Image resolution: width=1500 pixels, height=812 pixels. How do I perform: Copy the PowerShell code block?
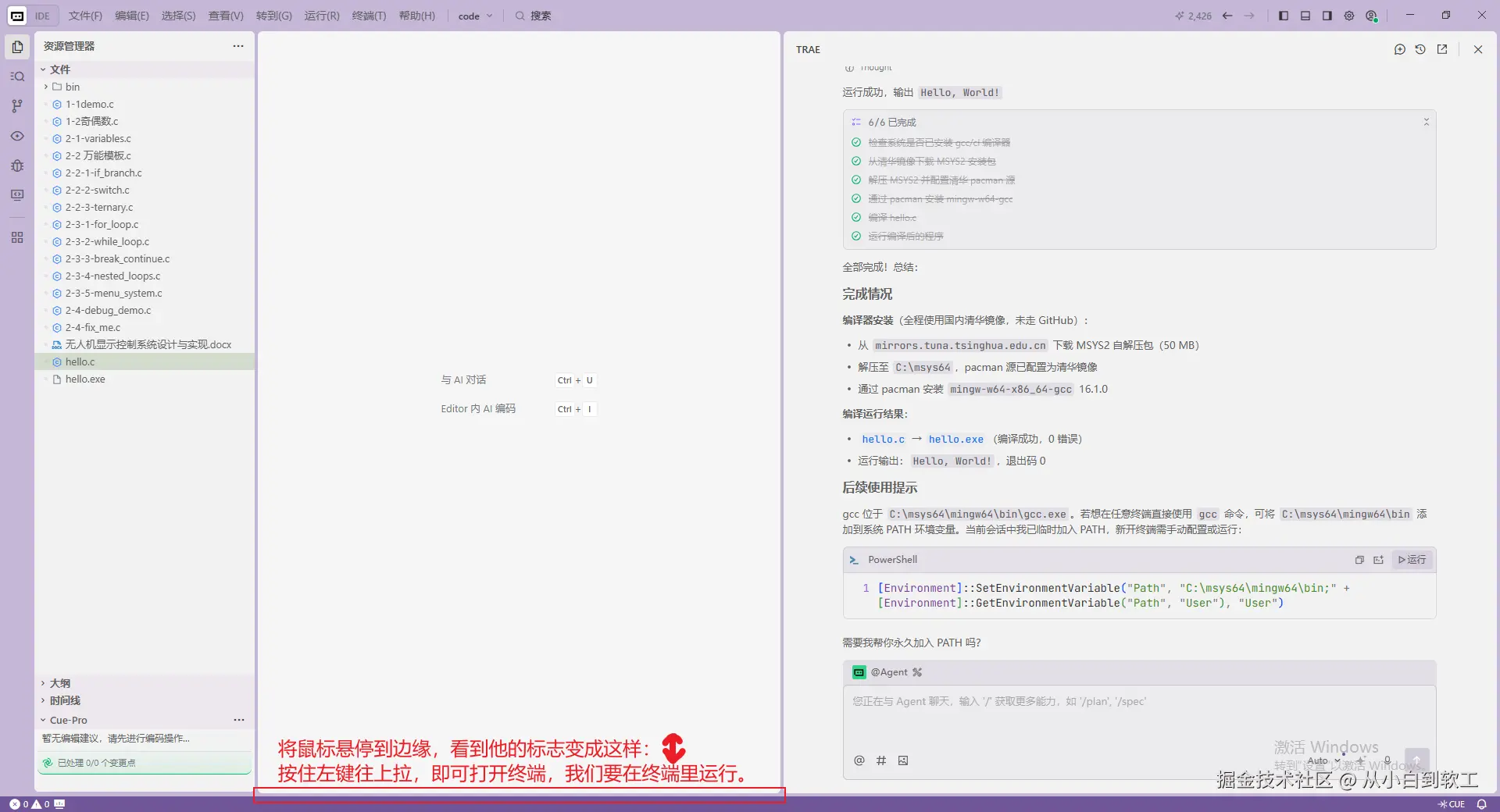pos(1359,560)
